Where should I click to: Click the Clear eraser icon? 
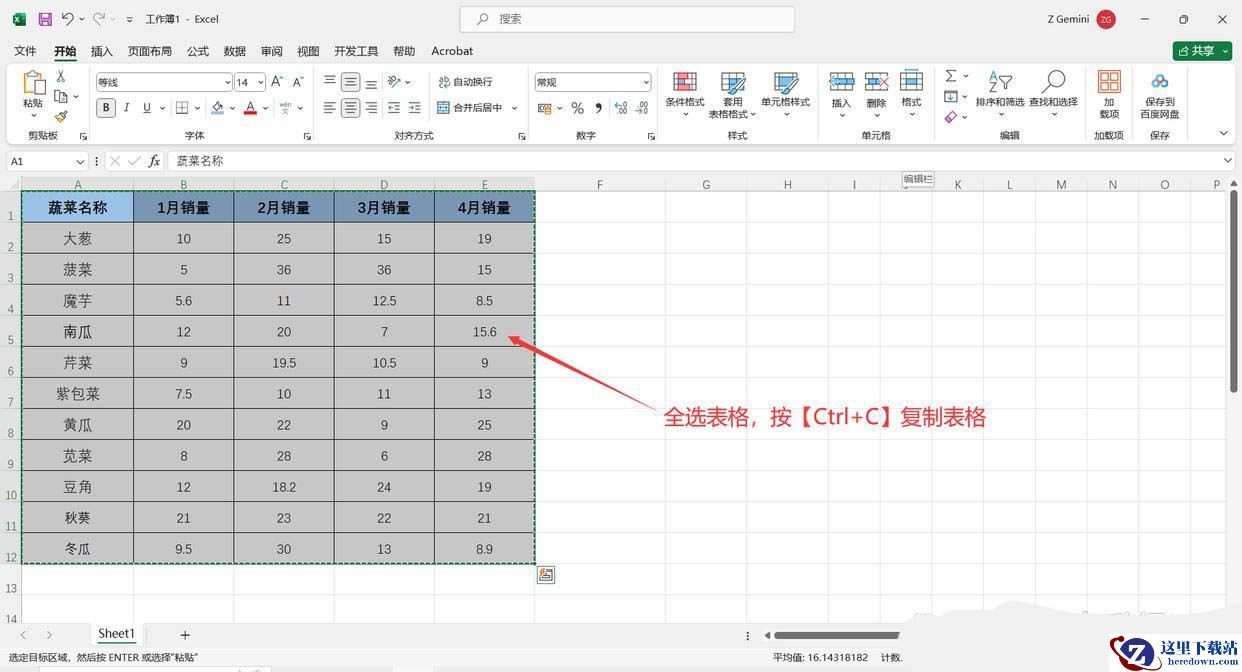point(951,117)
